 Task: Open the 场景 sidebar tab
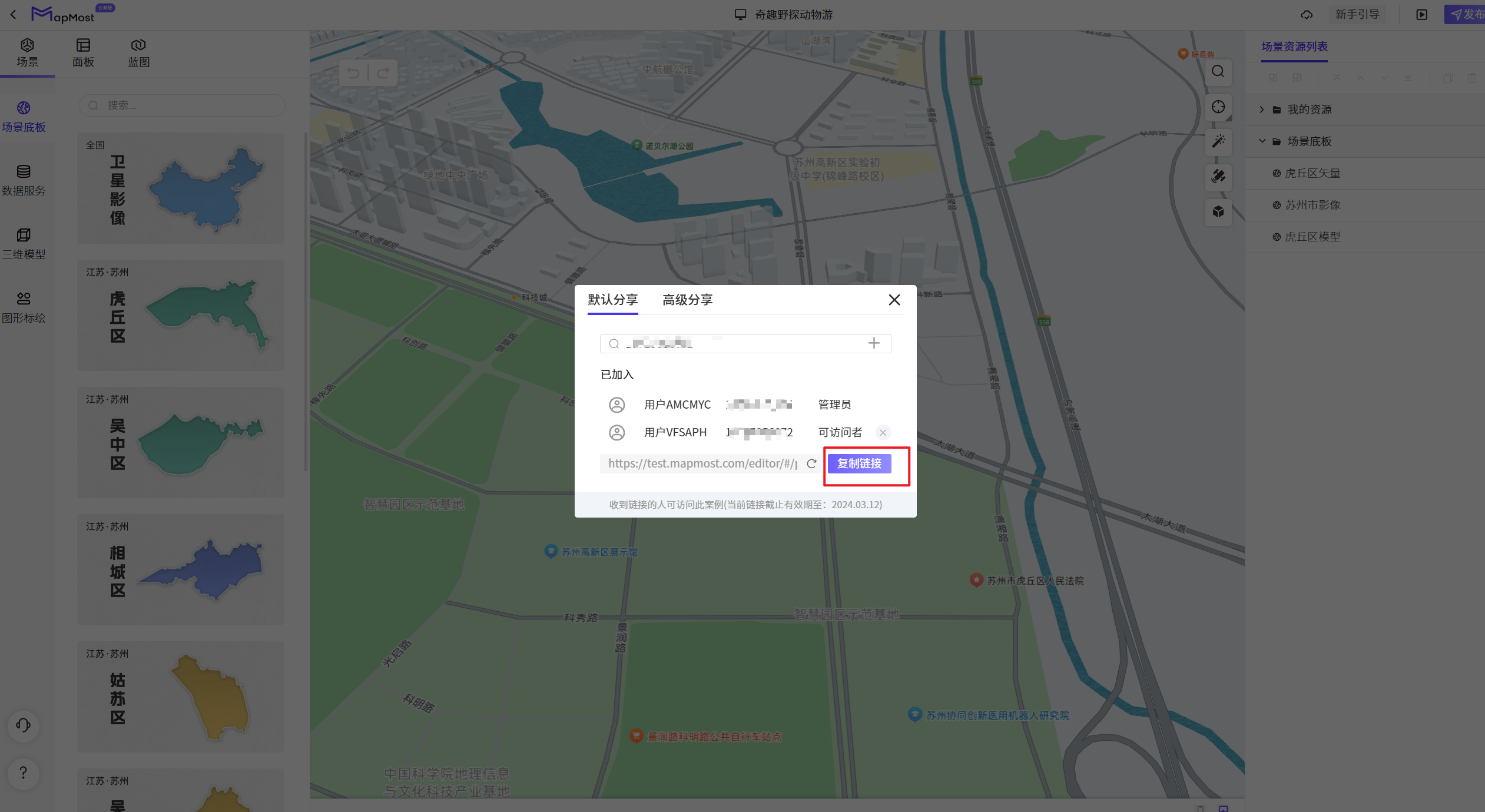[27, 53]
